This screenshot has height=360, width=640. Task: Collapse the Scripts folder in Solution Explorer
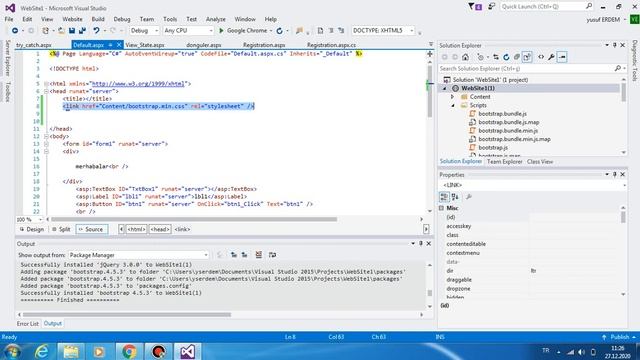point(453,105)
